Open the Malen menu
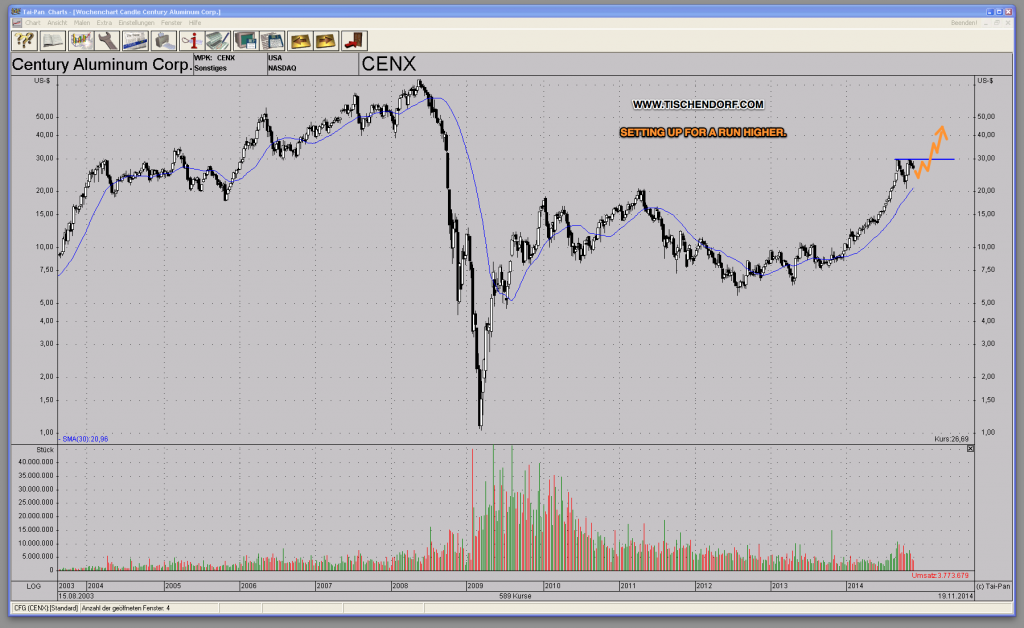This screenshot has width=1024, height=628. (x=84, y=23)
